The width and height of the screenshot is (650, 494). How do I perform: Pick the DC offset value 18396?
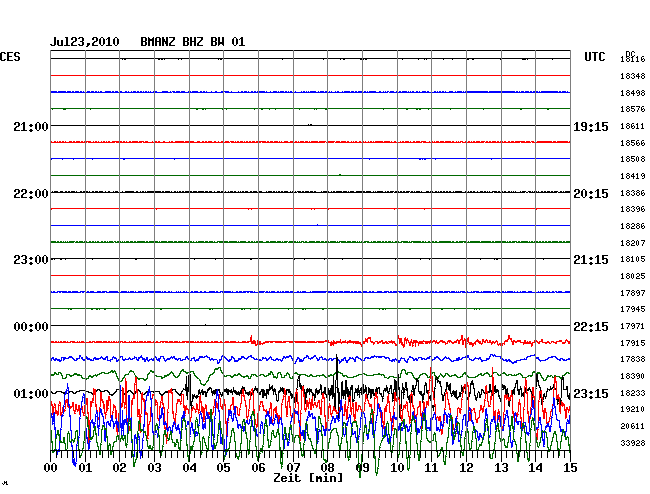click(633, 209)
